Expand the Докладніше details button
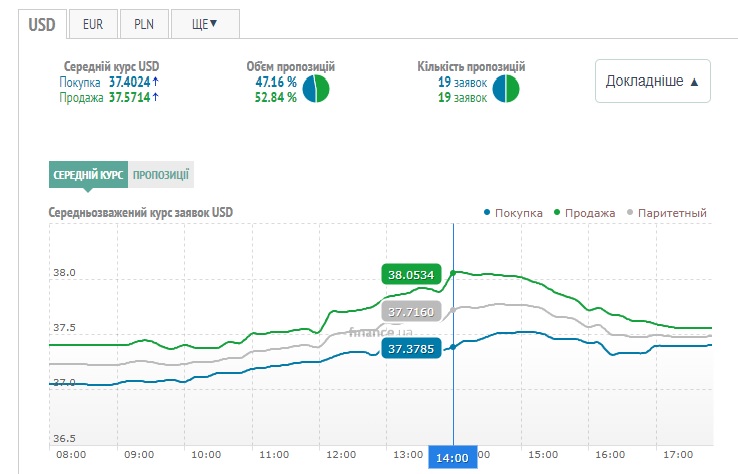The width and height of the screenshot is (738, 474). (652, 81)
